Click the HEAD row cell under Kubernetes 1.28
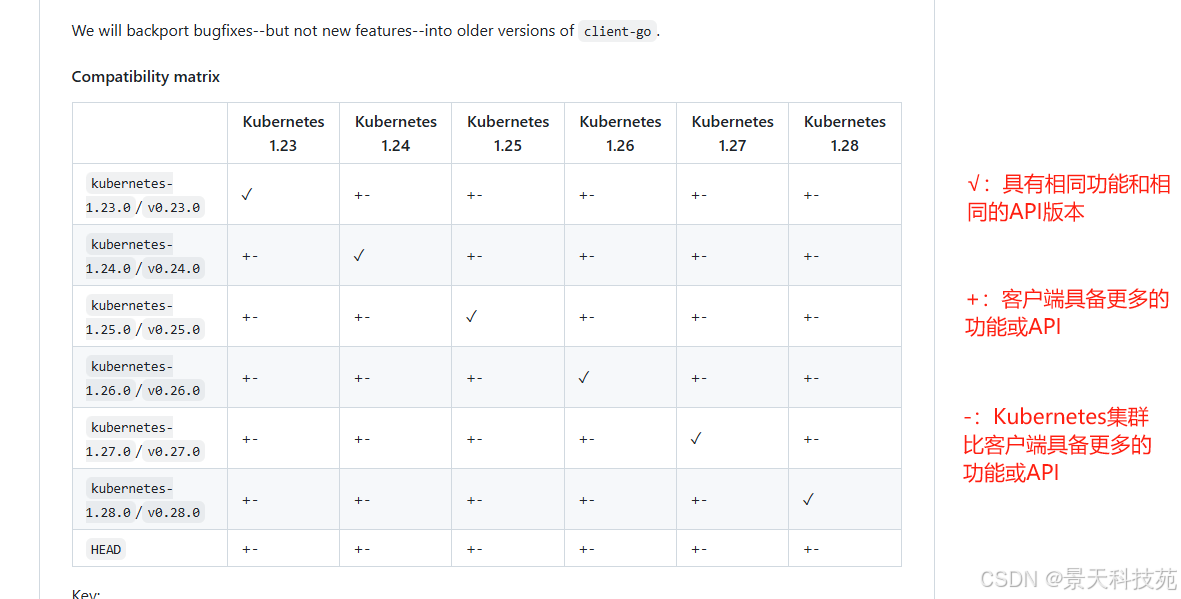This screenshot has height=599, width=1181. point(811,549)
